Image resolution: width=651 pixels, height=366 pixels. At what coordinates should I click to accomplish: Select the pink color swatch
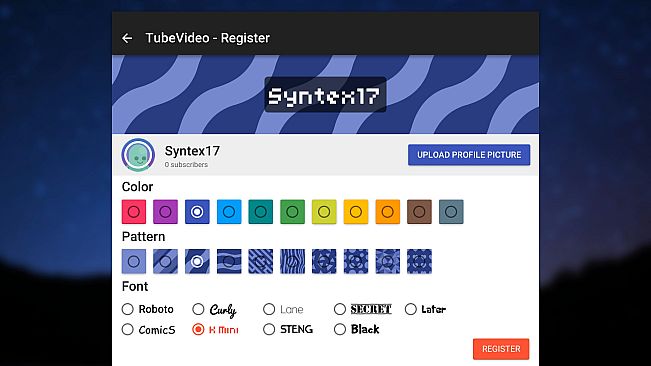(134, 212)
